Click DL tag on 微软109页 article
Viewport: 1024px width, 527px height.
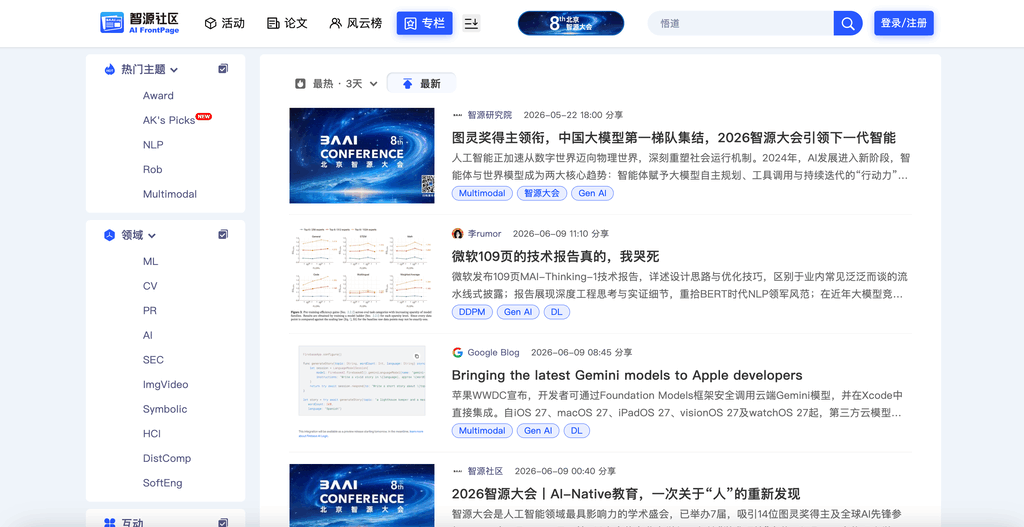(557, 312)
